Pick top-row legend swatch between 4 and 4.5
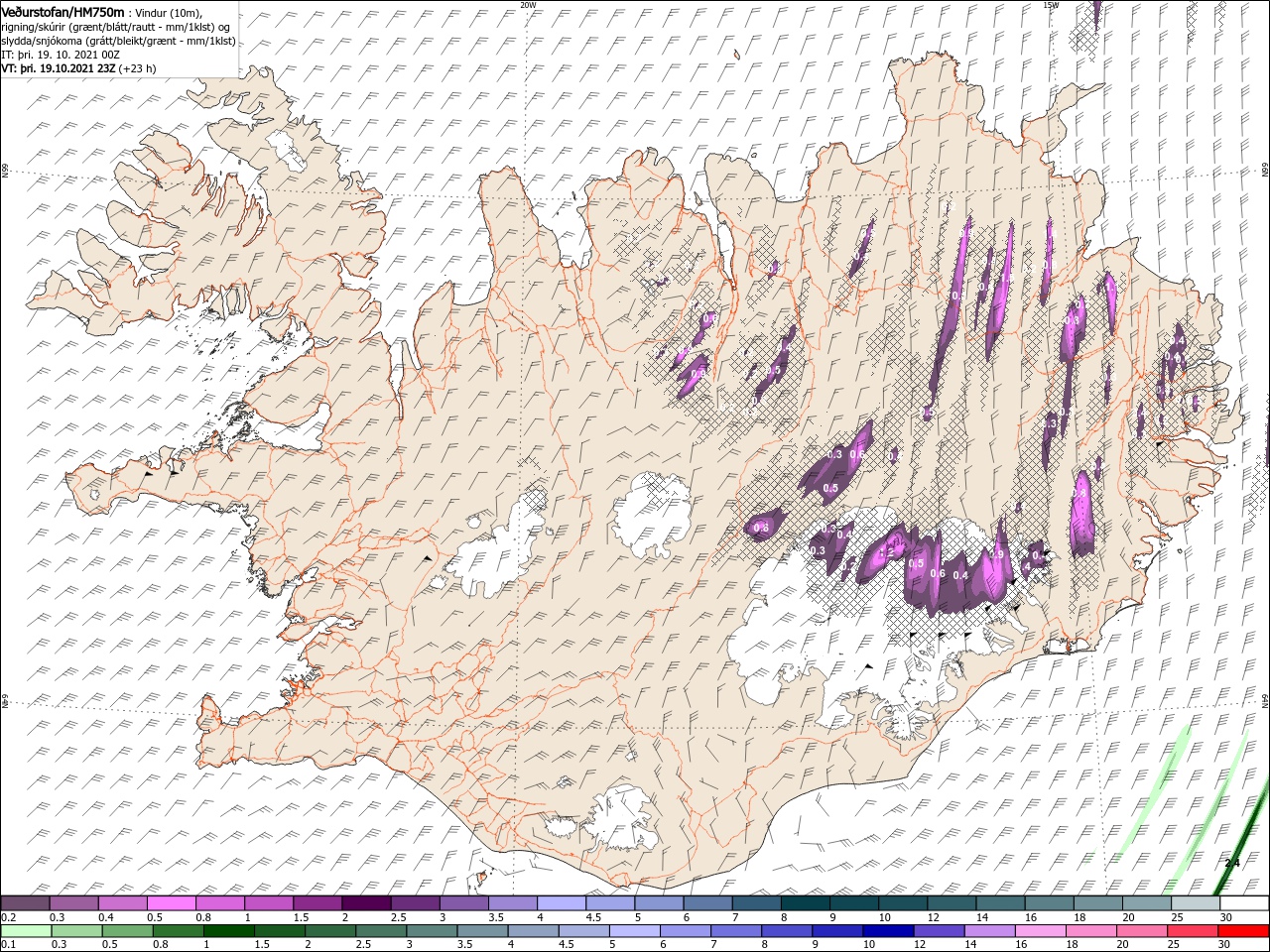This screenshot has width=1270, height=952. pos(562,903)
